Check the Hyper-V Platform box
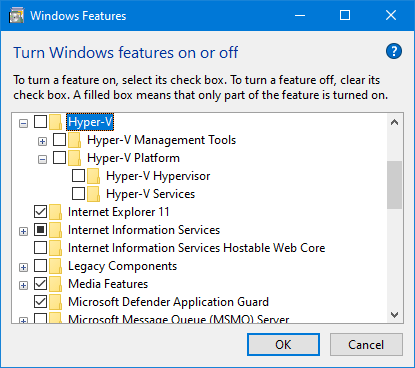The height and width of the screenshot is (368, 415). point(59,158)
